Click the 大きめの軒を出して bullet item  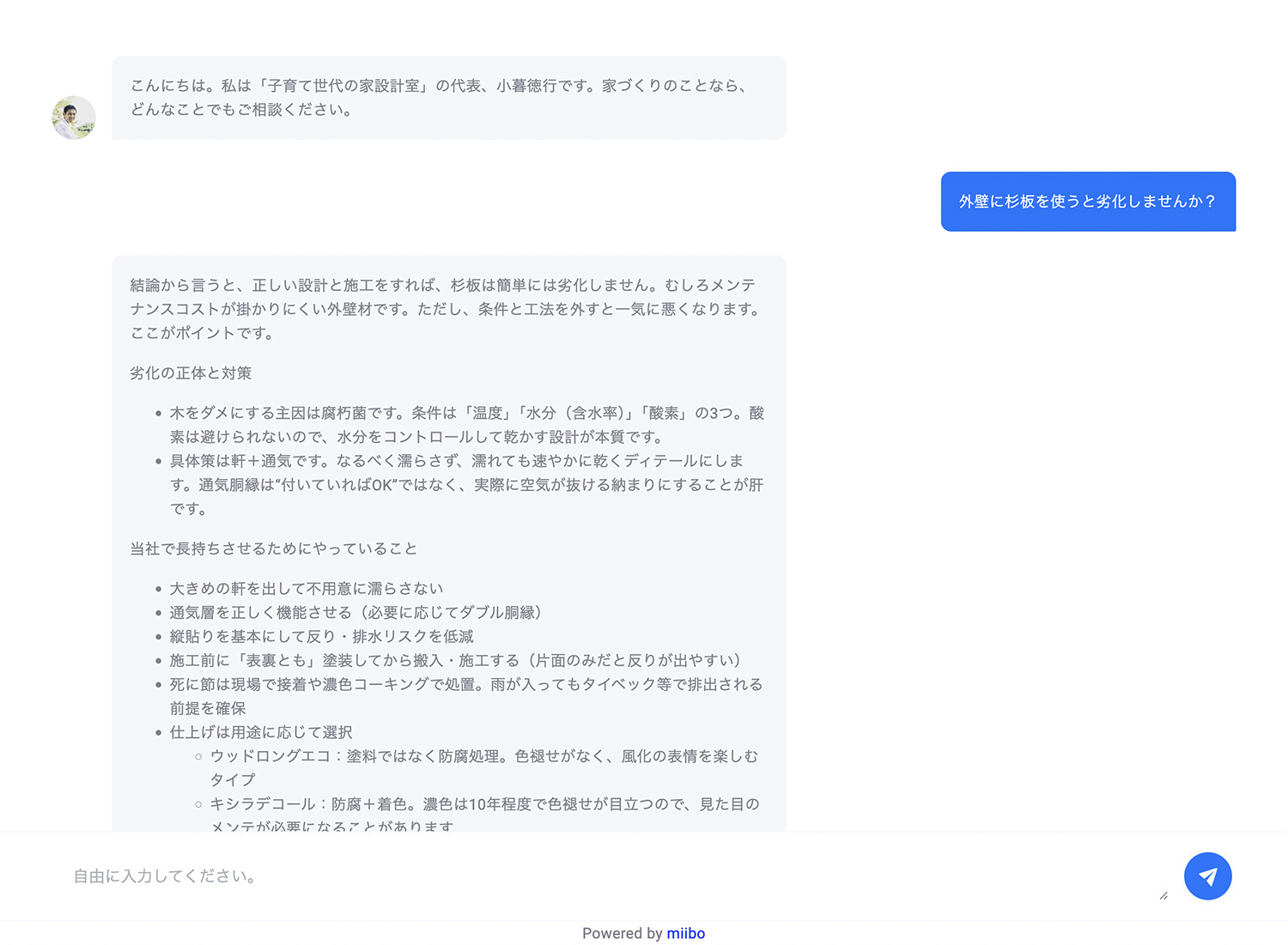[x=306, y=589]
